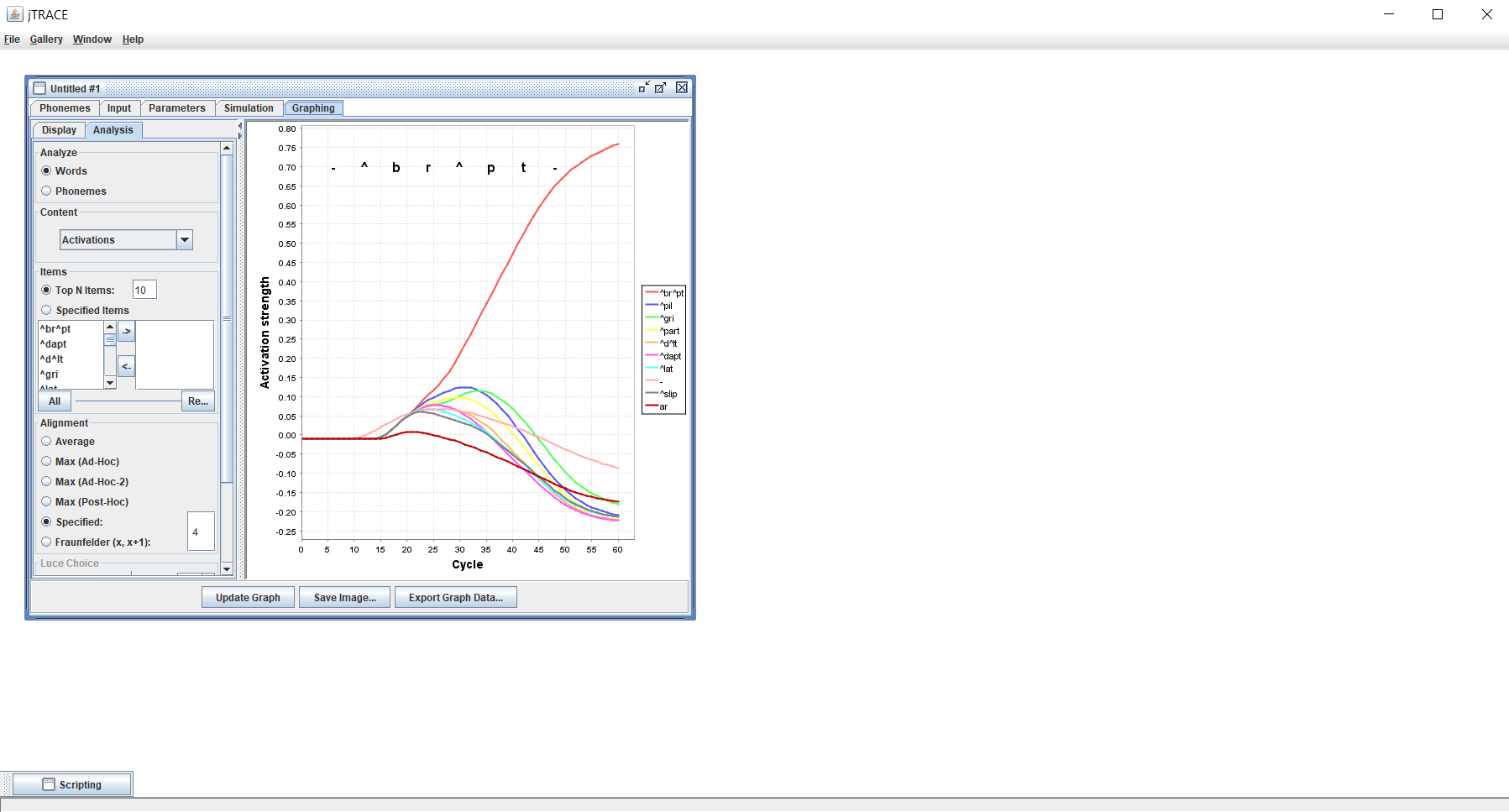Click the Update Graph button

[x=248, y=597]
